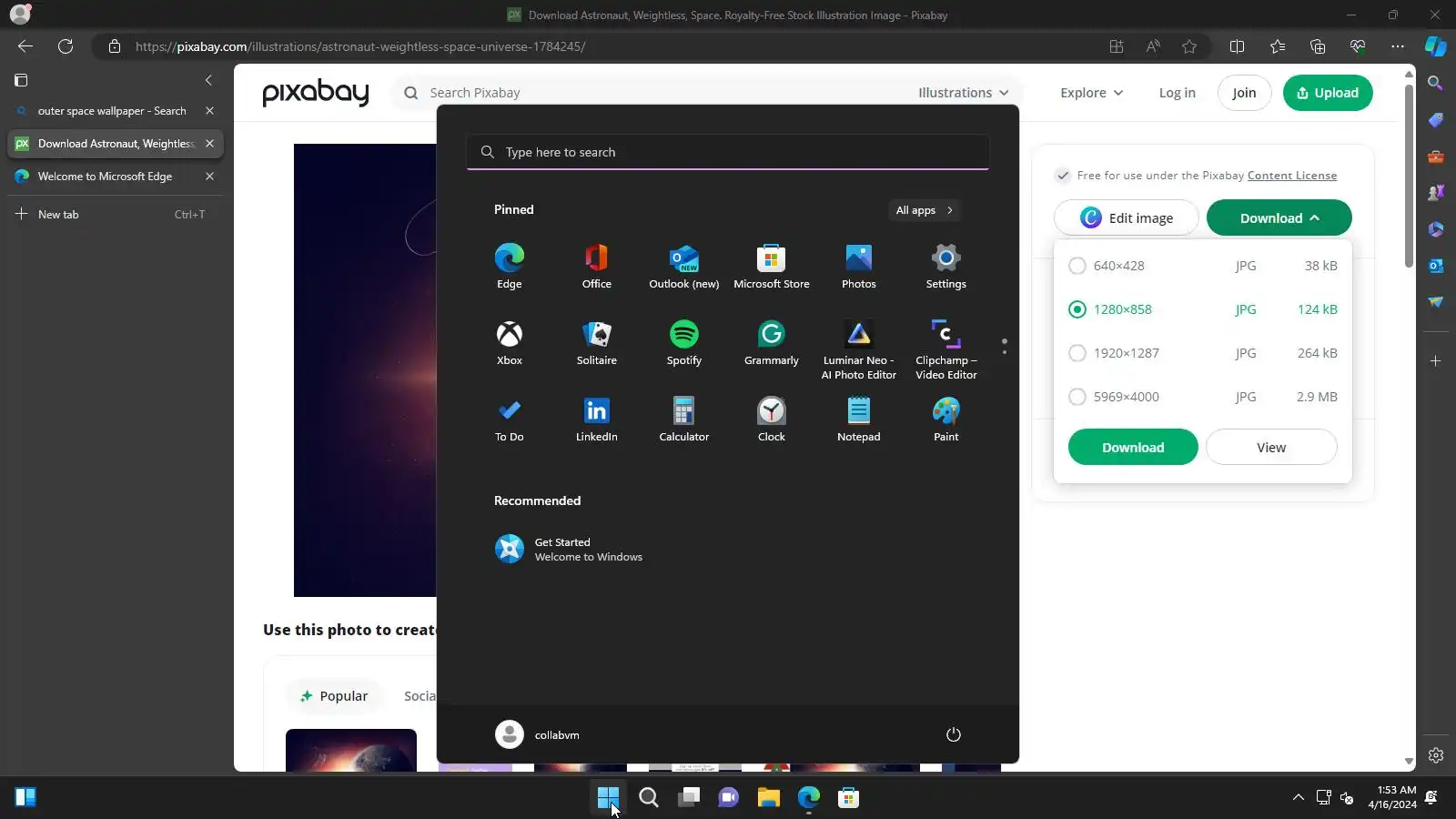1456x819 pixels.
Task: Click the View button
Action: click(1271, 448)
